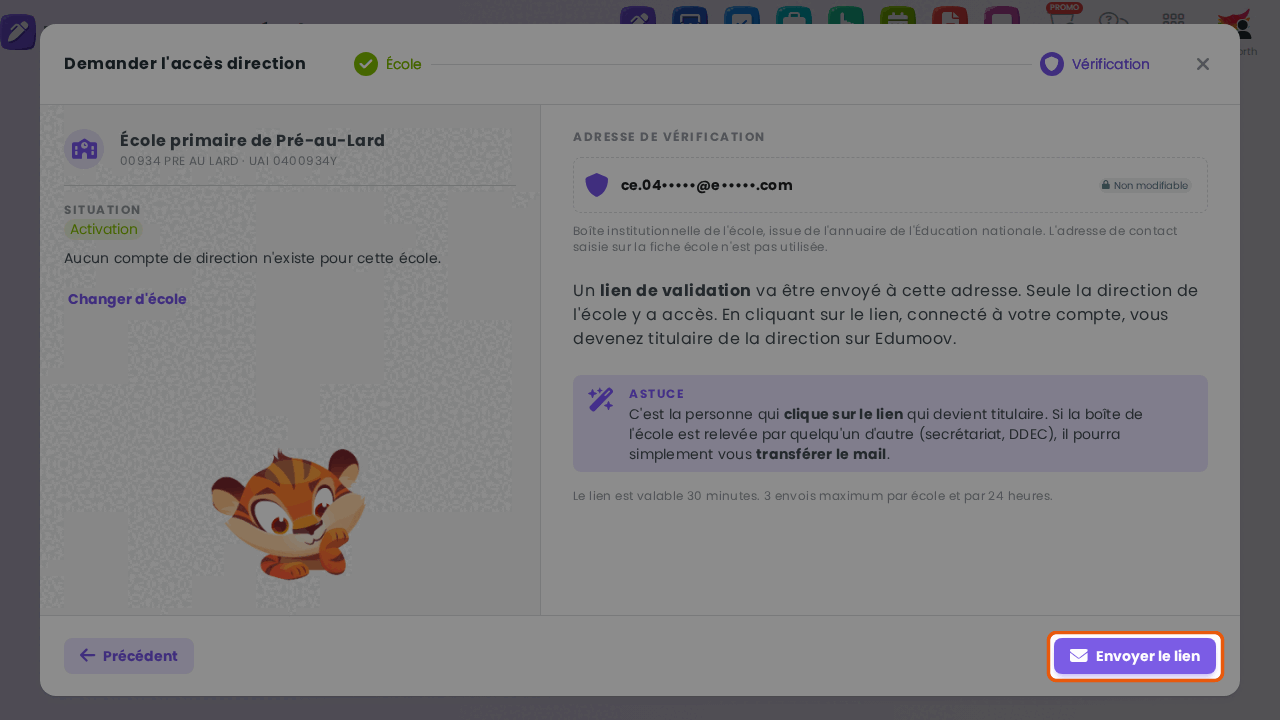Select the École step in the stepper

pos(388,64)
